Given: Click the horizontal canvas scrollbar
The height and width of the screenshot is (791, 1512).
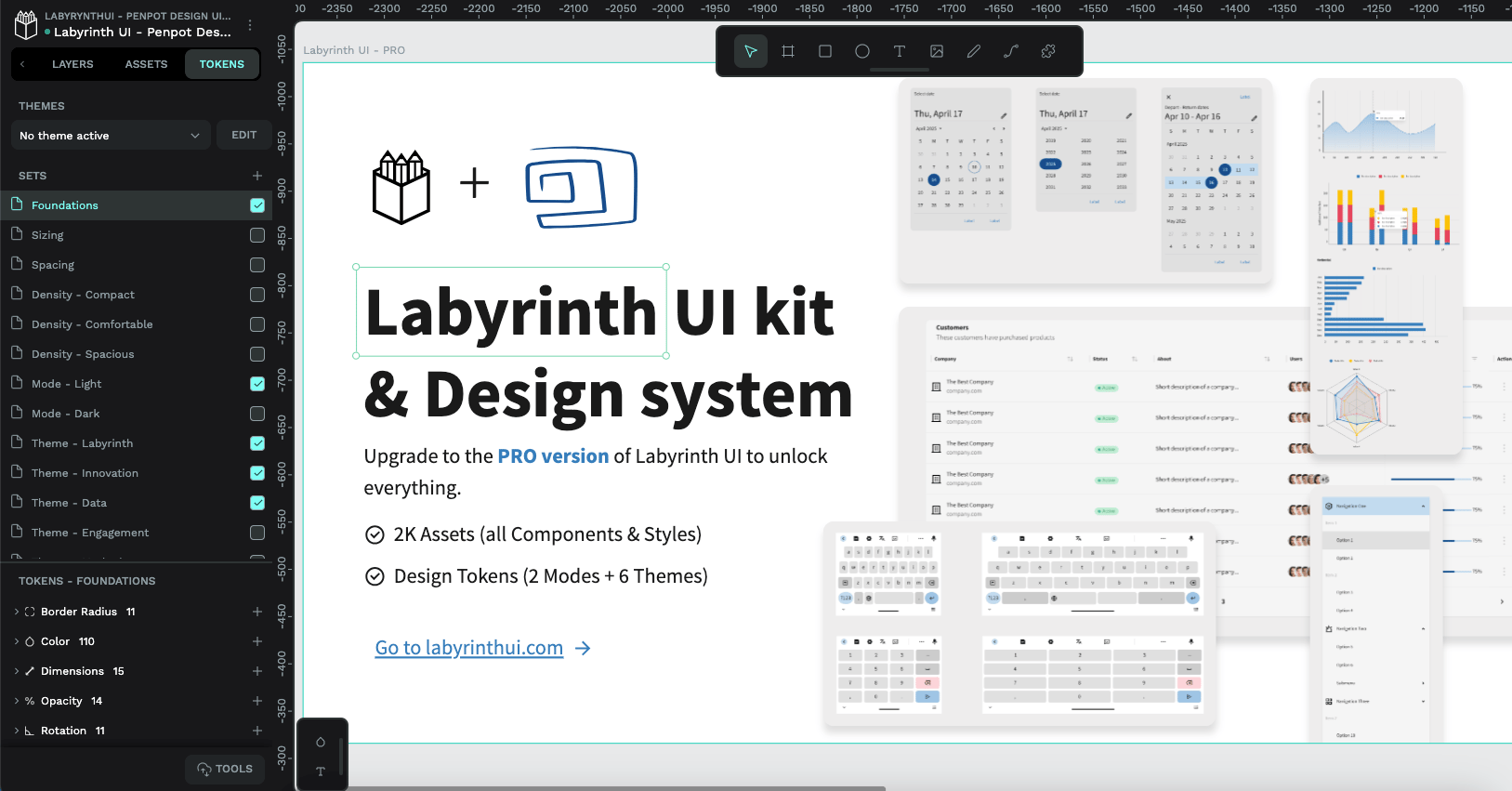Looking at the screenshot, I should point(615,788).
